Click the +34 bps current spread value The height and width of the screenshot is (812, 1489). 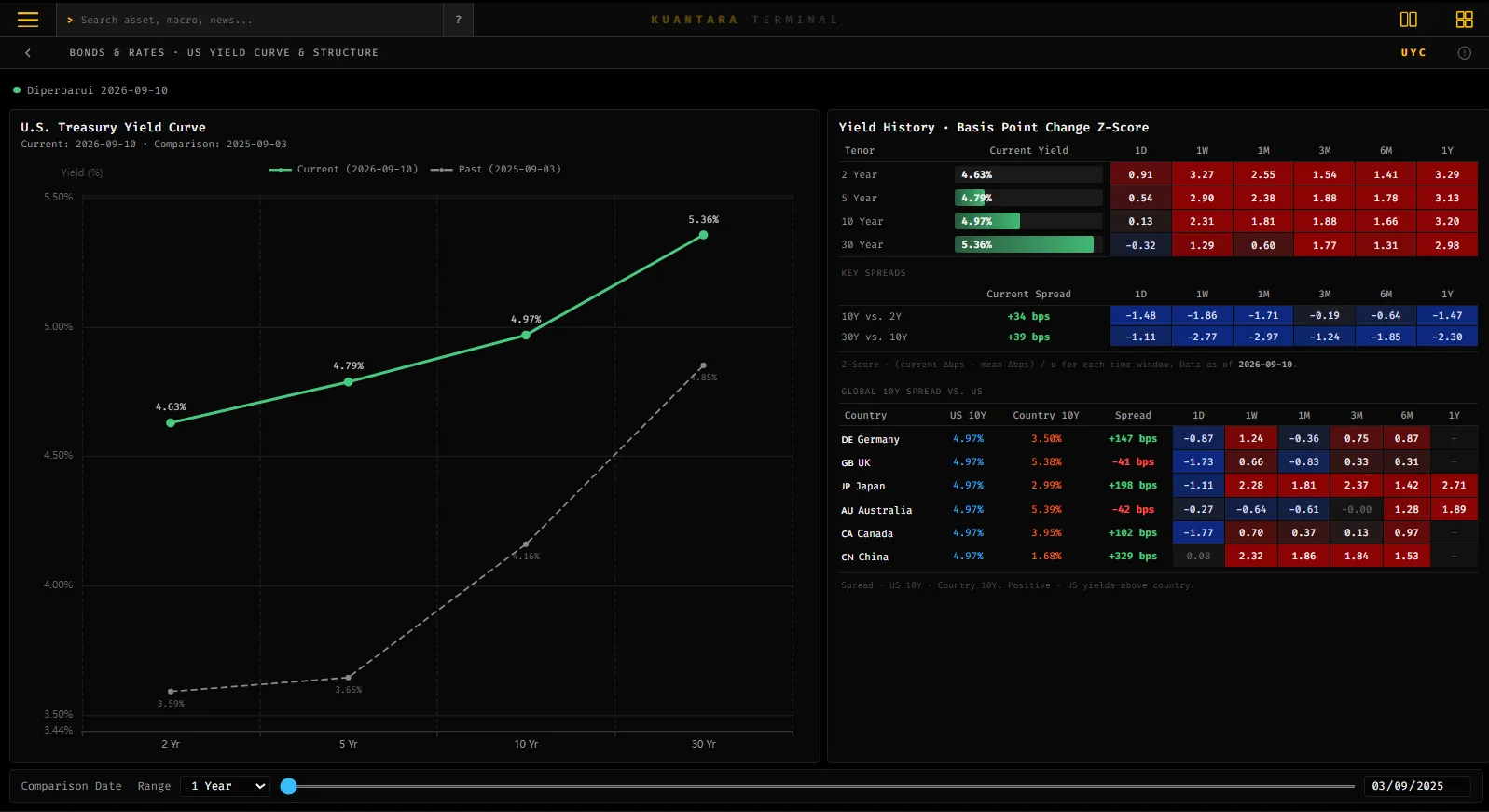1028,316
